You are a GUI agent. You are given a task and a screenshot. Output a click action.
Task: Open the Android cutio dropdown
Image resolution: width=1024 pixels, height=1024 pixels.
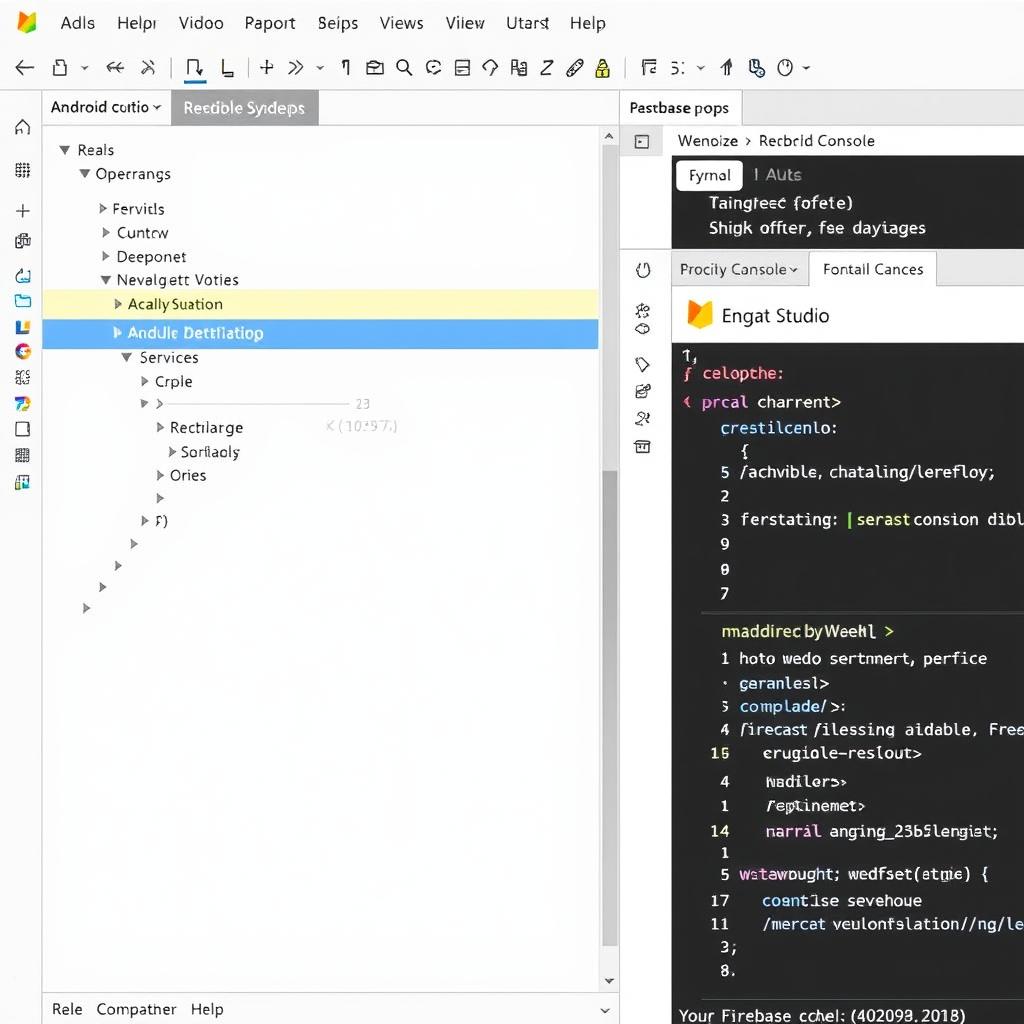tap(106, 108)
